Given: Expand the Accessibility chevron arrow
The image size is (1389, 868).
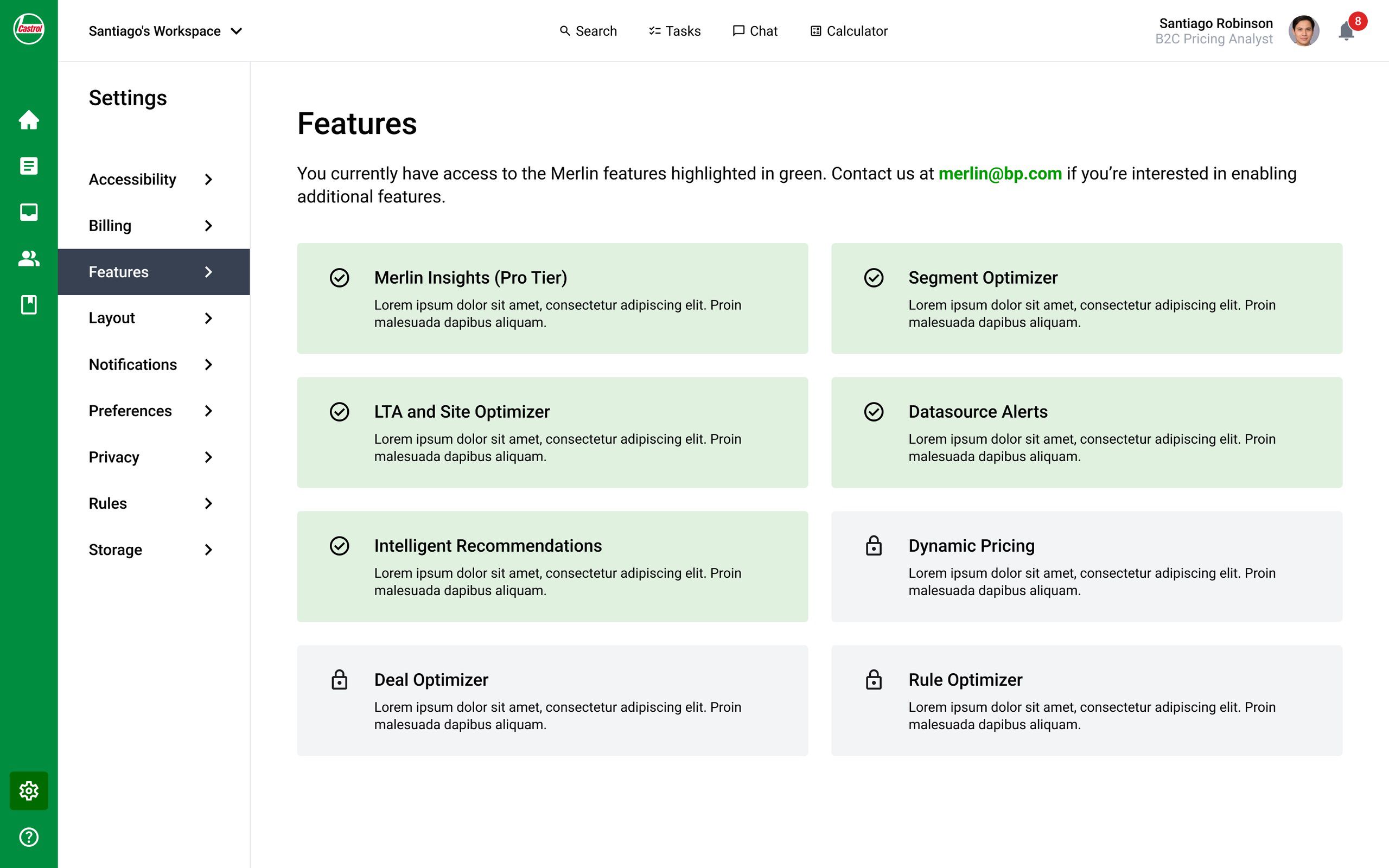Looking at the screenshot, I should (208, 180).
